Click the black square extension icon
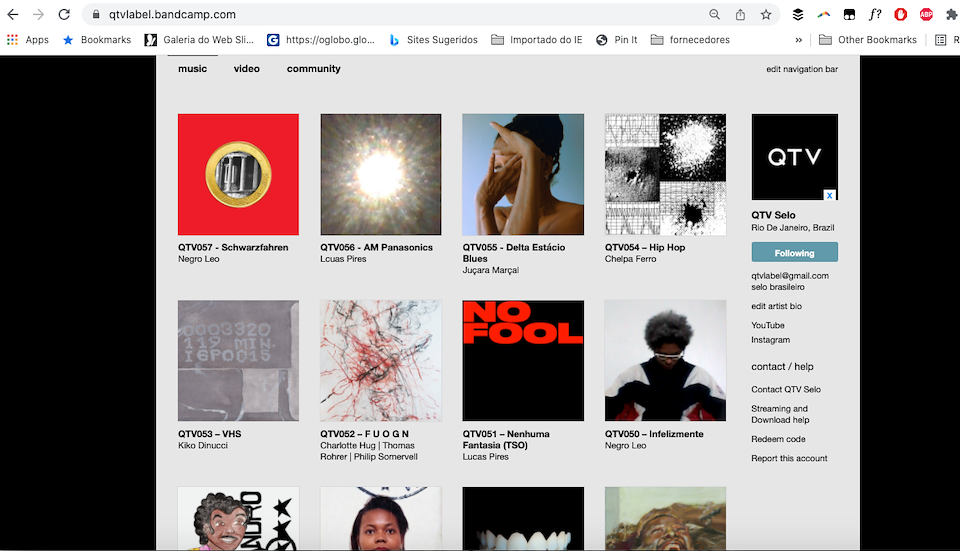This screenshot has width=960, height=551. (x=849, y=15)
